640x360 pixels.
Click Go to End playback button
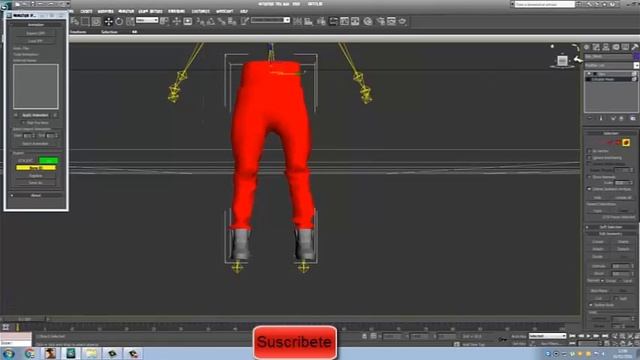[x=605, y=336]
